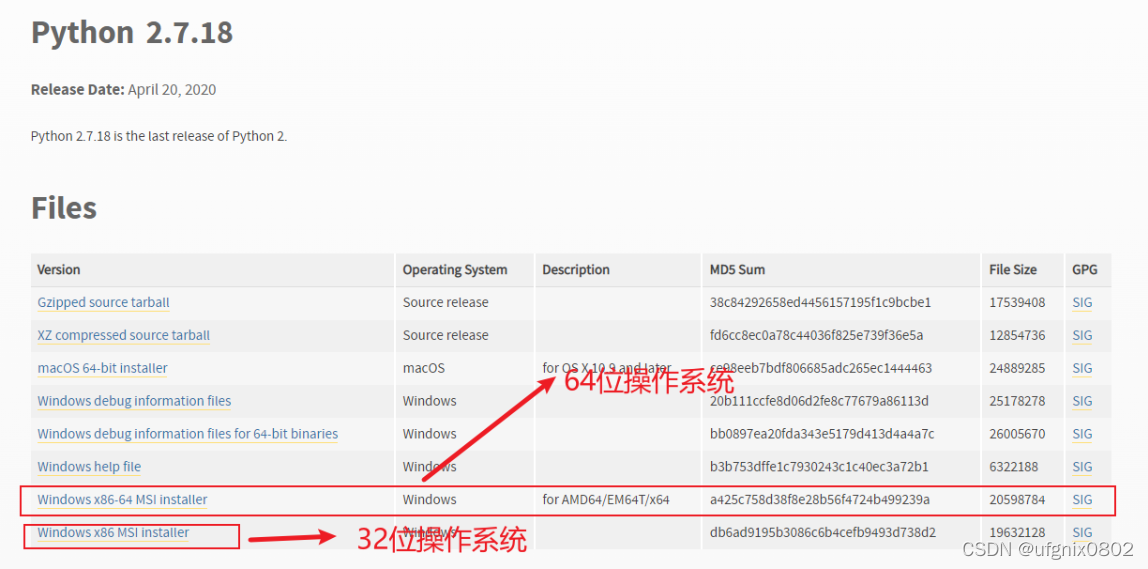The image size is (1148, 569).
Task: Open SIG link for XZ compressed tarball
Action: coord(1082,335)
